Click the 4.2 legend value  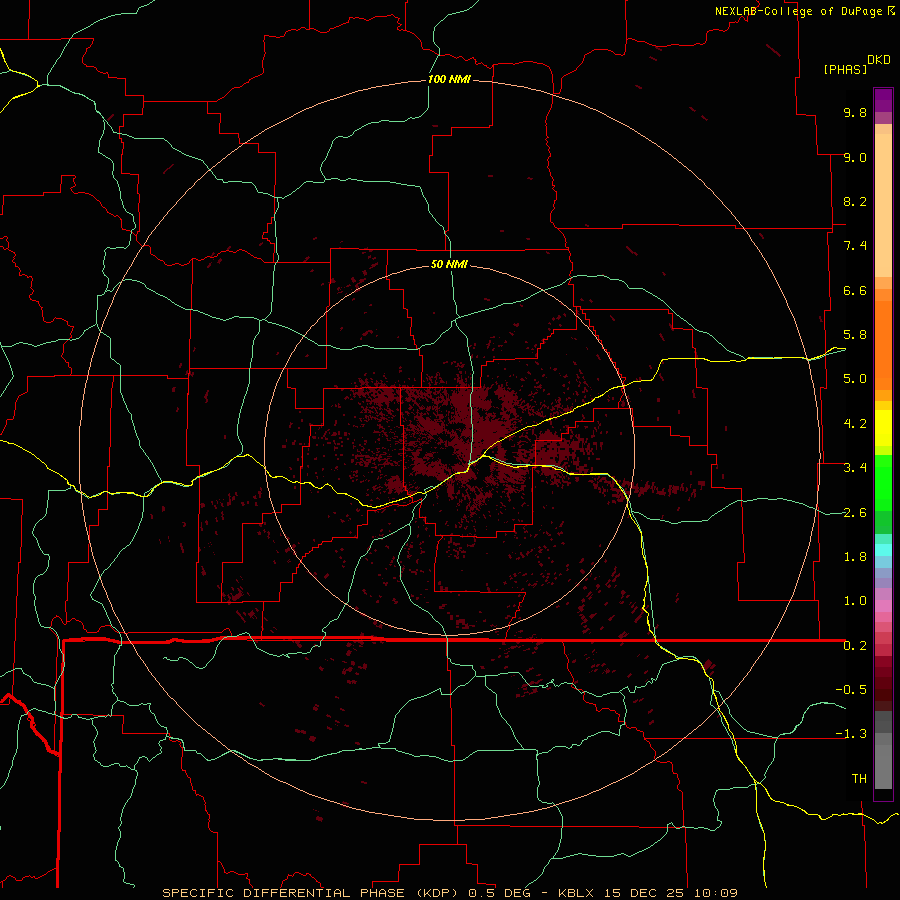coord(855,424)
